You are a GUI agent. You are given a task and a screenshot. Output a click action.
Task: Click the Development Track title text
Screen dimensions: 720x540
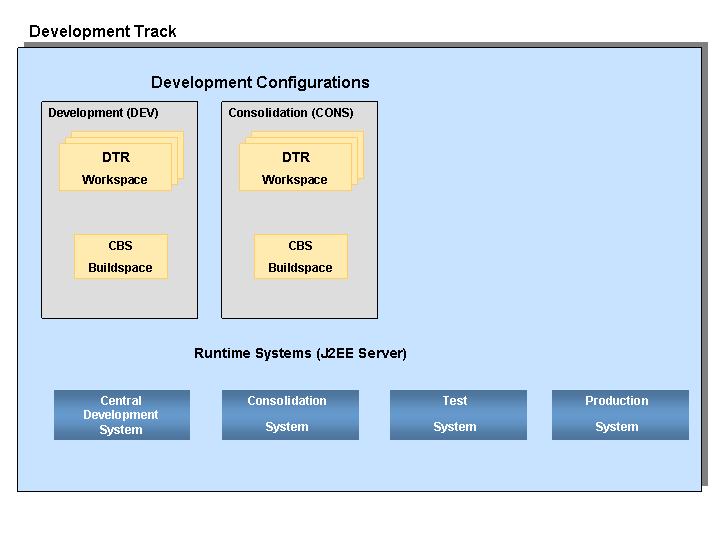coord(103,31)
